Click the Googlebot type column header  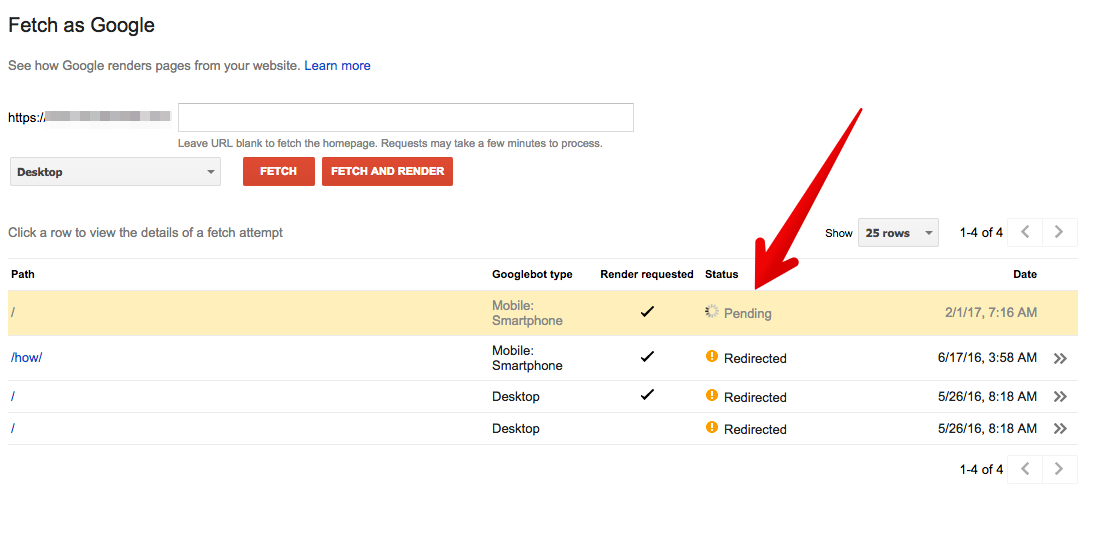(x=532, y=275)
